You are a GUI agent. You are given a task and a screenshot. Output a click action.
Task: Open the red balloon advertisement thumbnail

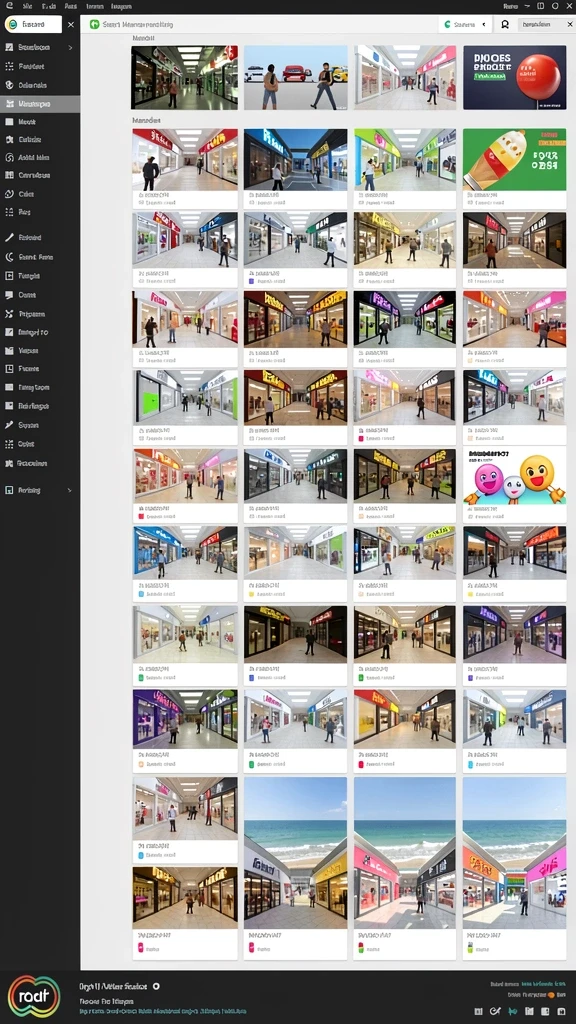click(515, 77)
